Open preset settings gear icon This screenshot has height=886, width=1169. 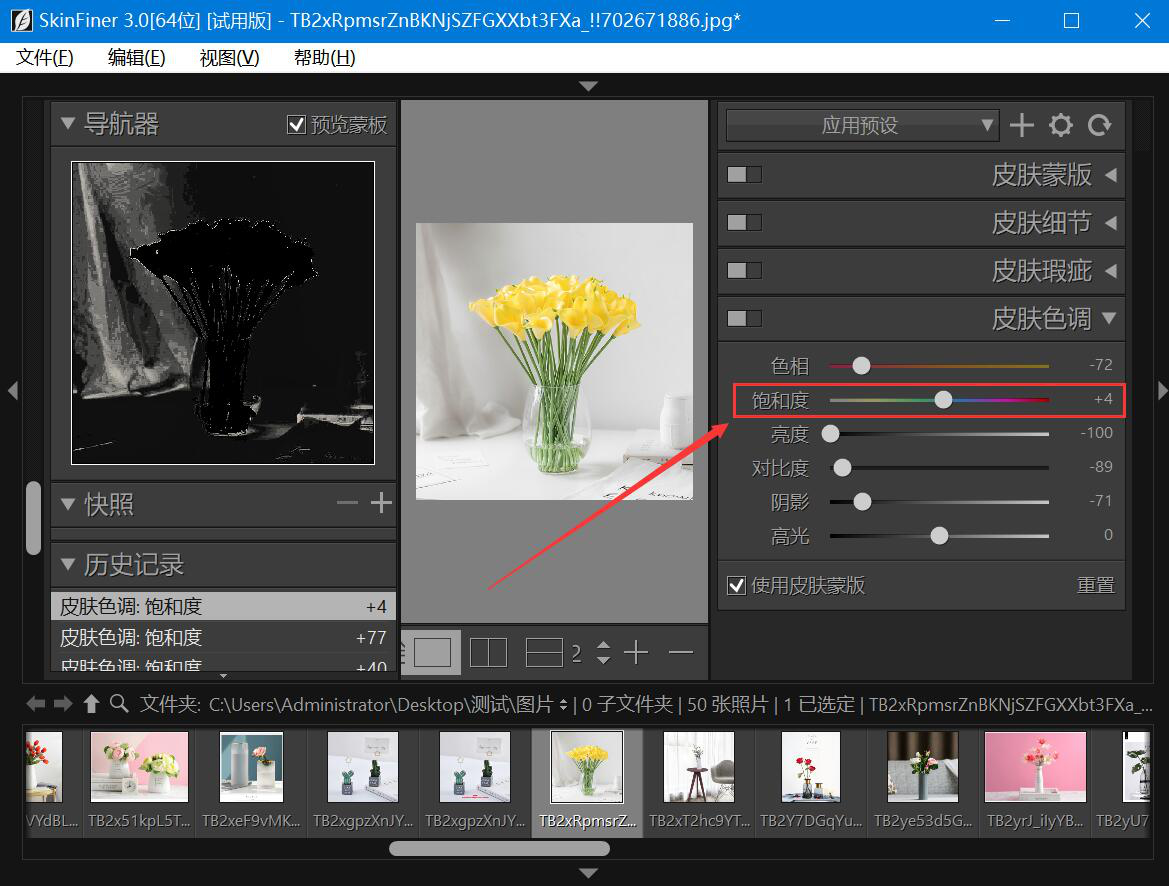1060,125
